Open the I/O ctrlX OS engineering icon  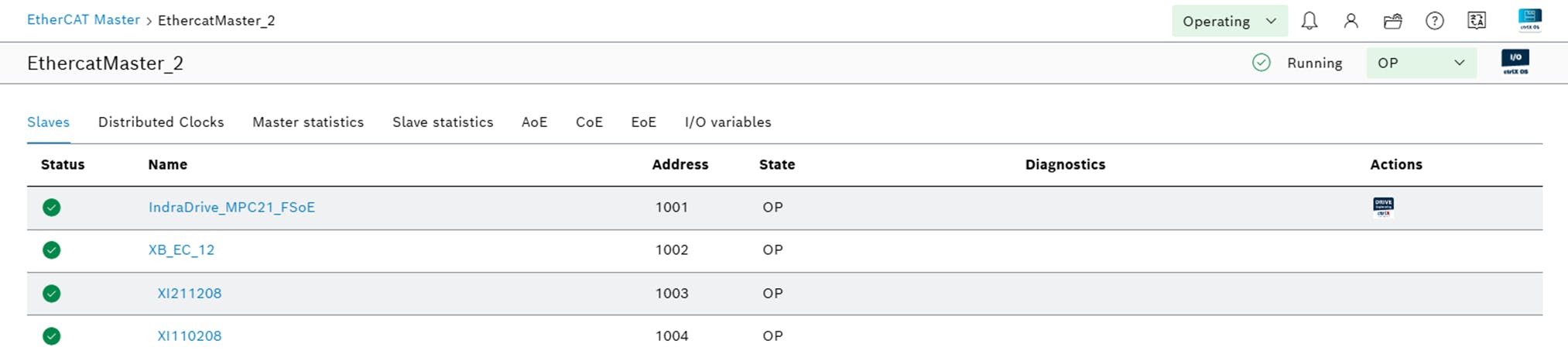click(1515, 62)
